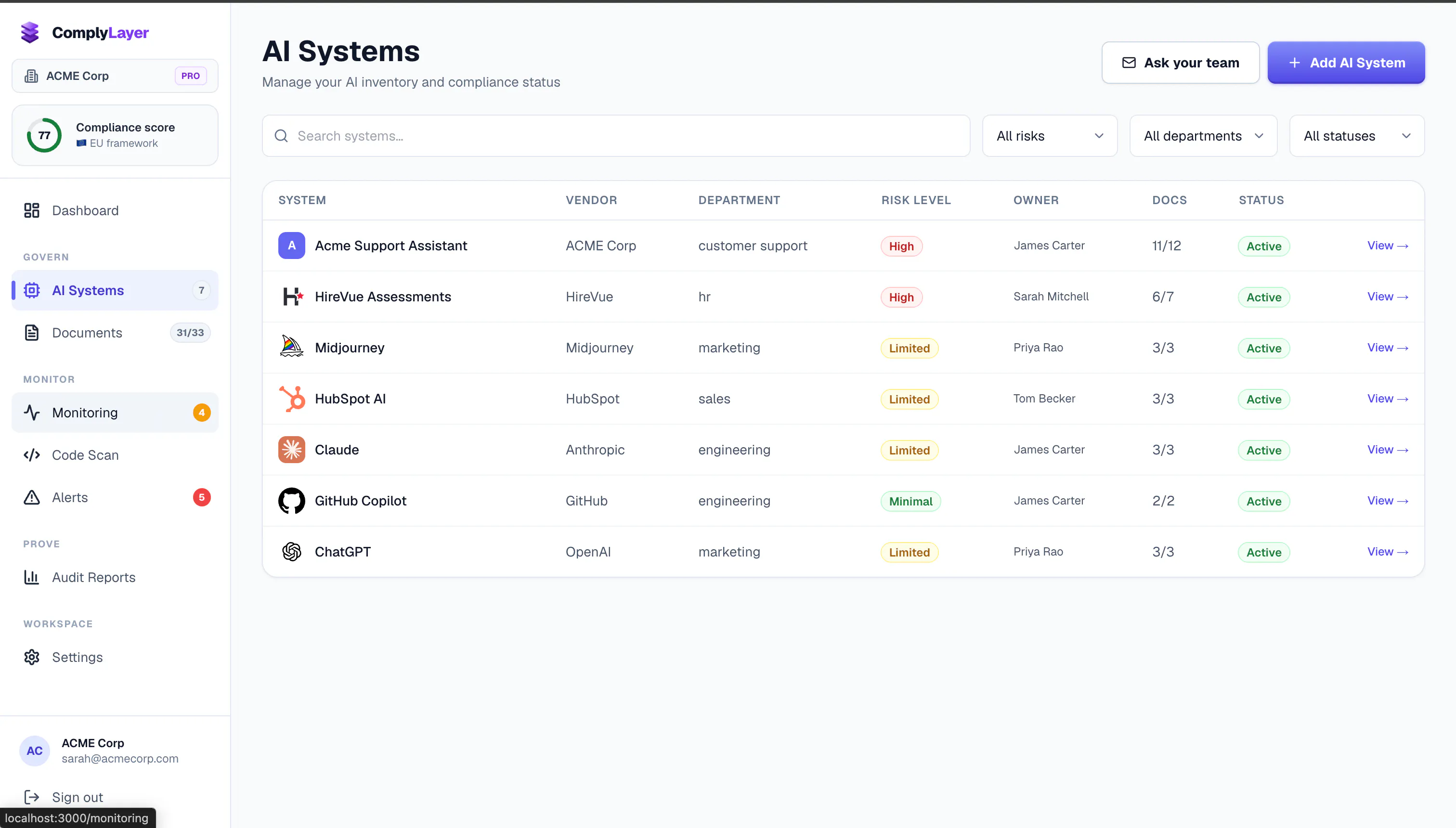This screenshot has height=828, width=1456.
Task: Navigate to Code Scan
Action: pos(115,455)
